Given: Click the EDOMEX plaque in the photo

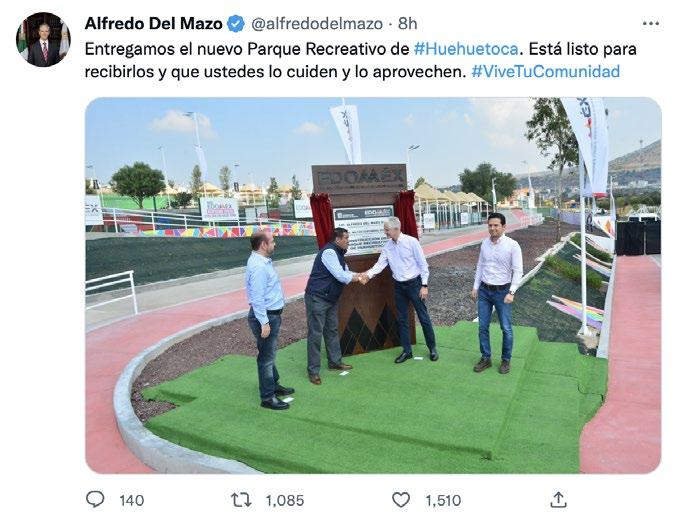Looking at the screenshot, I should [x=360, y=179].
